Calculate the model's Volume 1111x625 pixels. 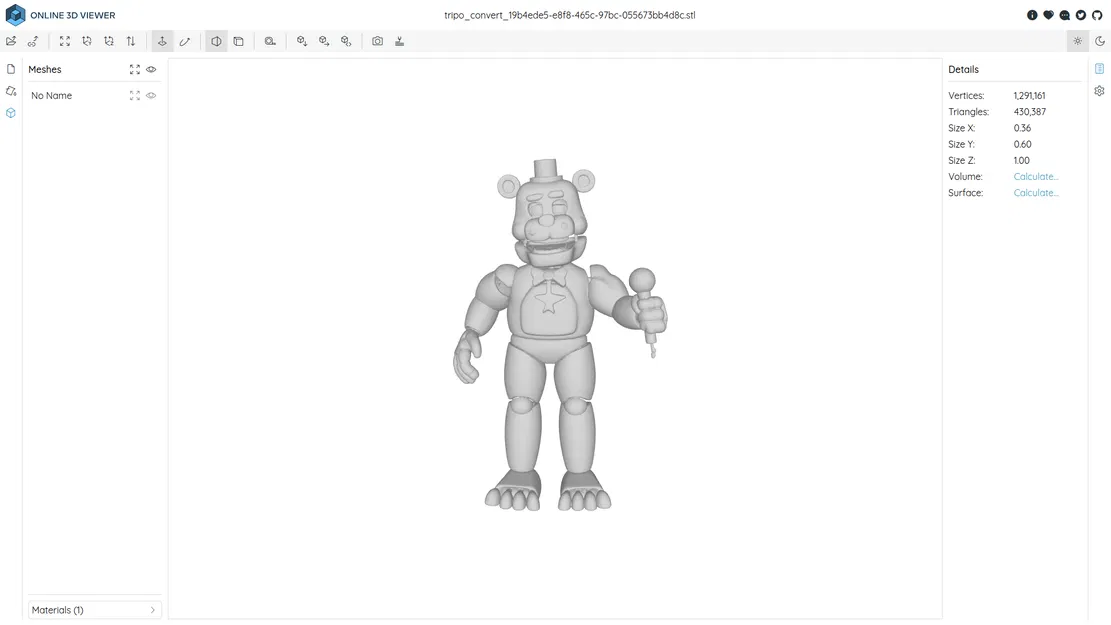tap(1035, 176)
